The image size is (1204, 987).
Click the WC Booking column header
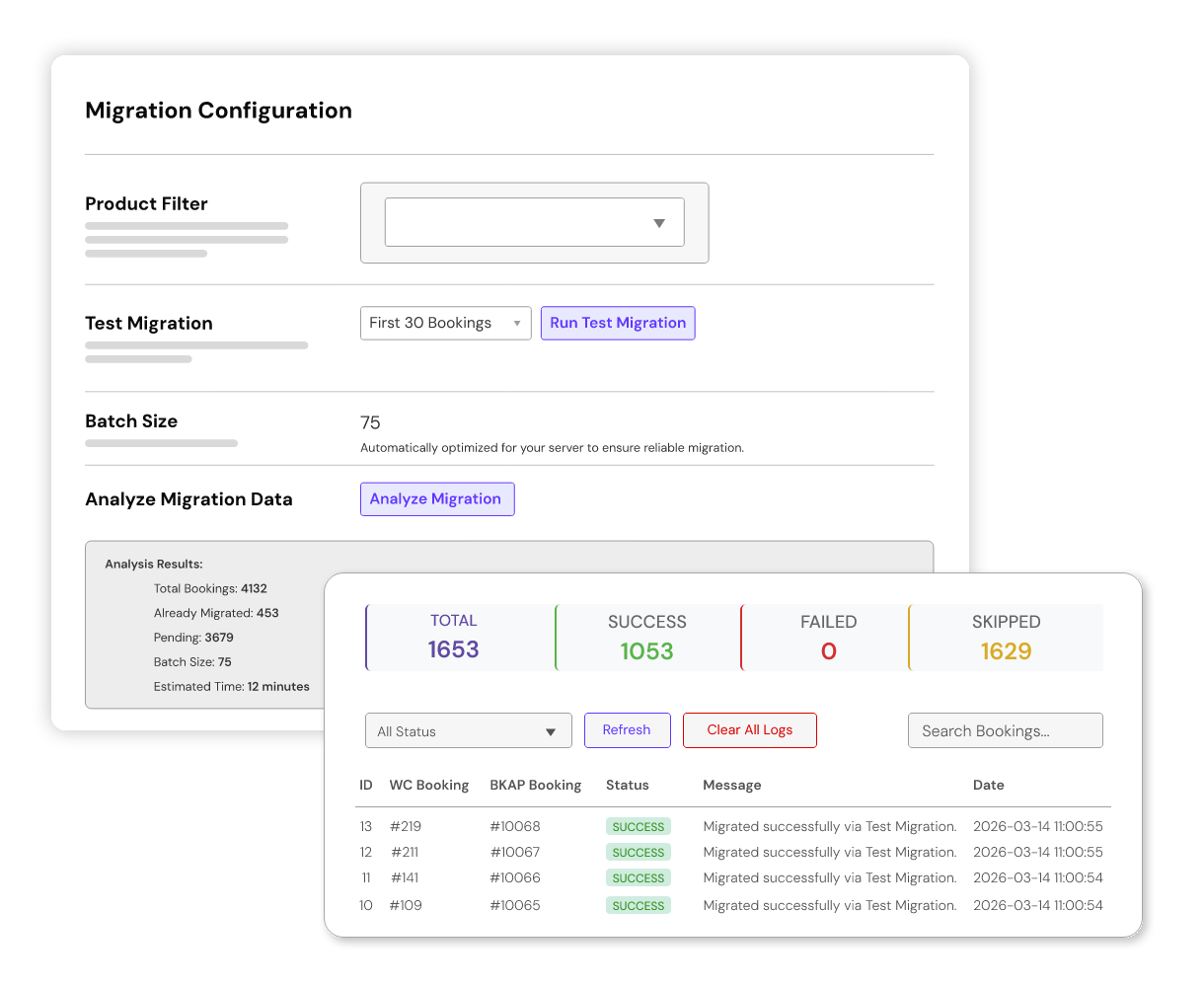click(429, 785)
